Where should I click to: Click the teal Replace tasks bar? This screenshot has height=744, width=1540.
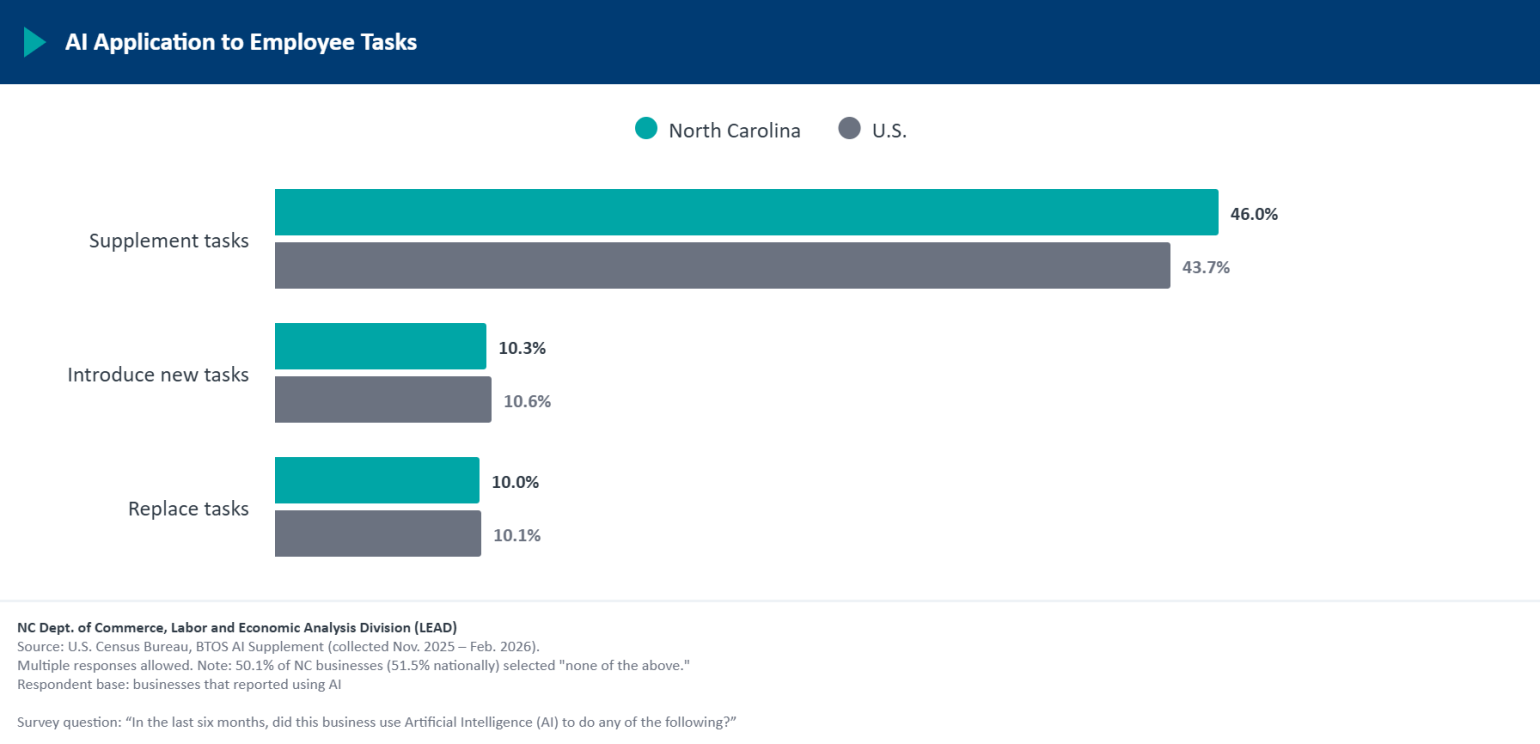tap(377, 480)
